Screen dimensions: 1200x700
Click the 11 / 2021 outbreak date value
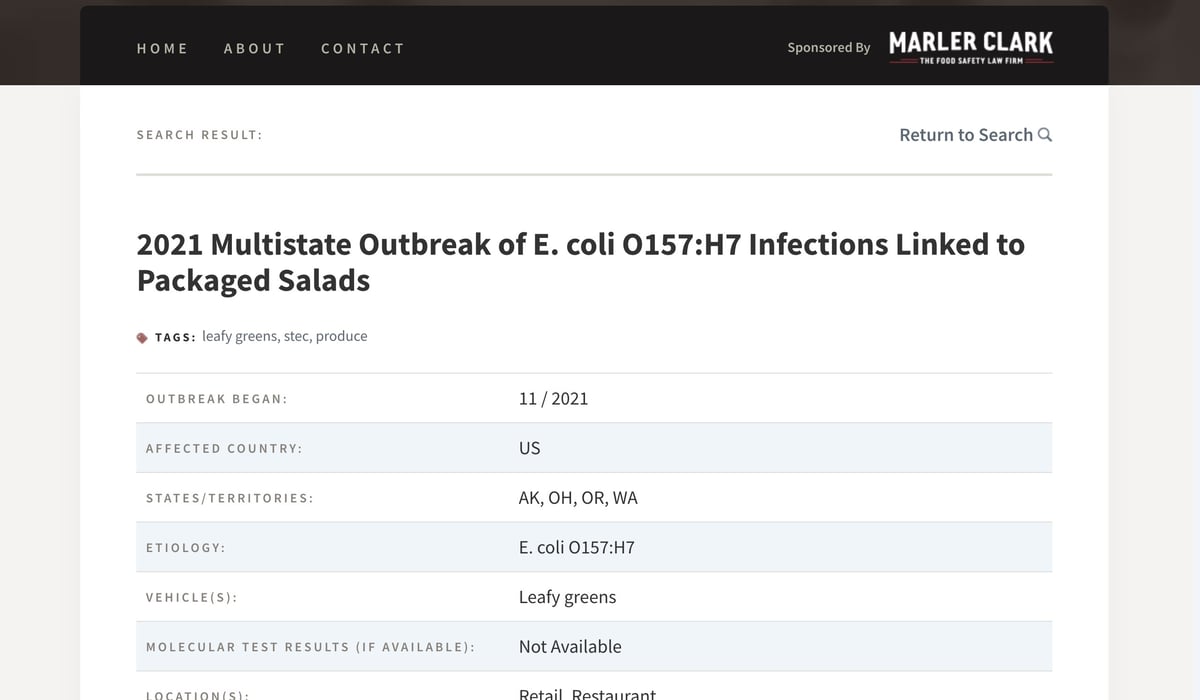click(x=554, y=398)
